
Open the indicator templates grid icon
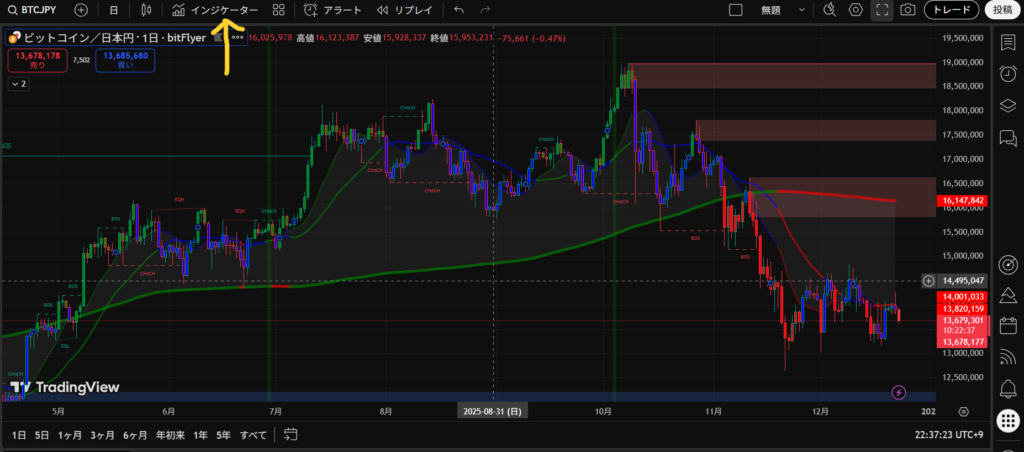pos(278,10)
